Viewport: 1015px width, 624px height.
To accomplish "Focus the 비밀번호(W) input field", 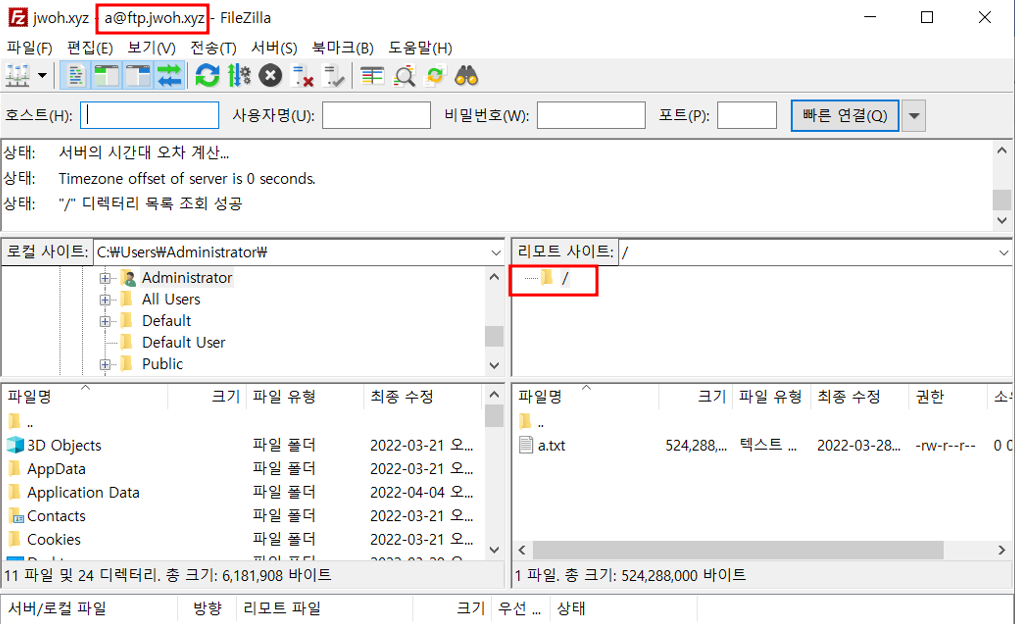I will pos(591,115).
